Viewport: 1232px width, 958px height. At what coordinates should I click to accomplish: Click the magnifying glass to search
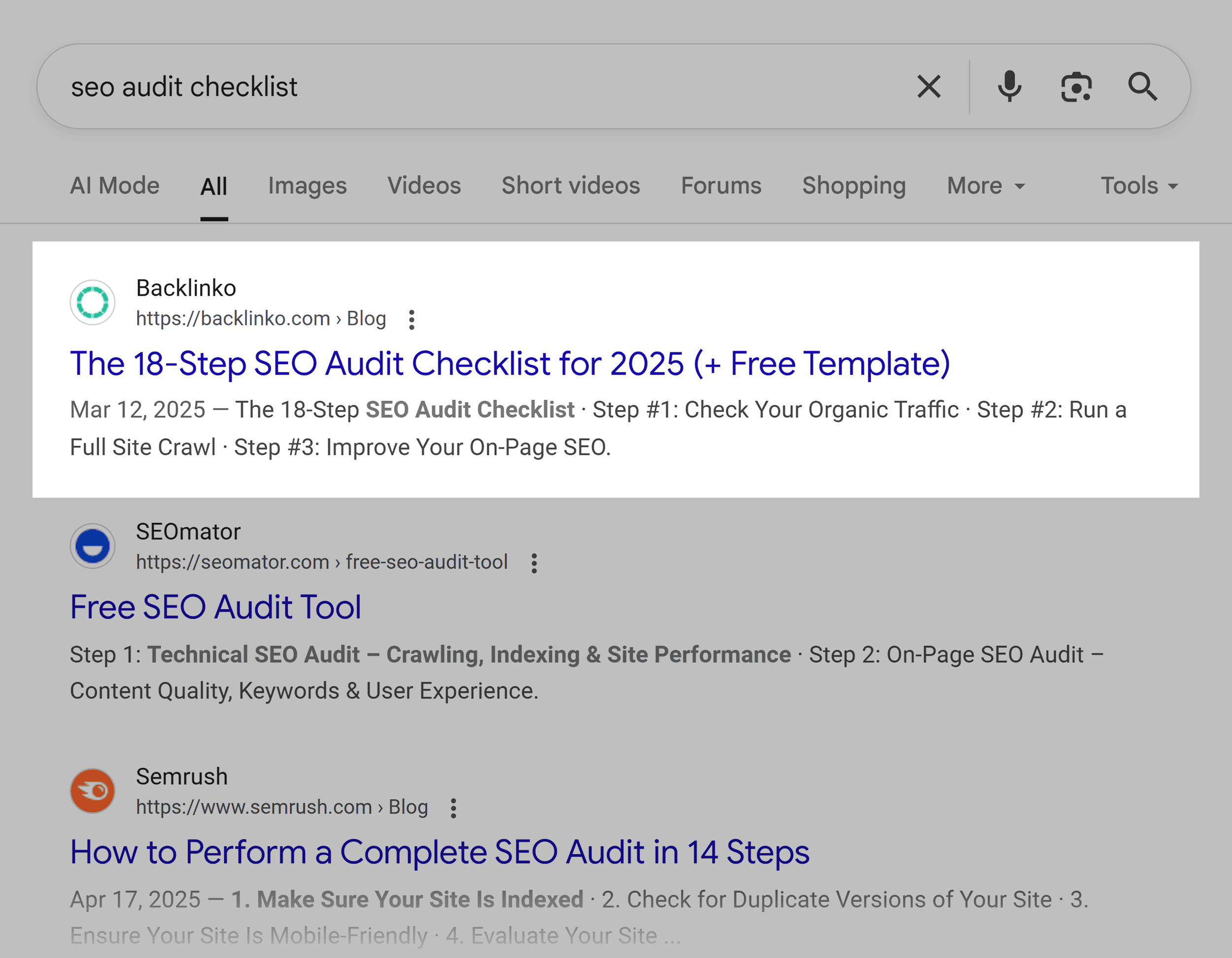(1143, 86)
